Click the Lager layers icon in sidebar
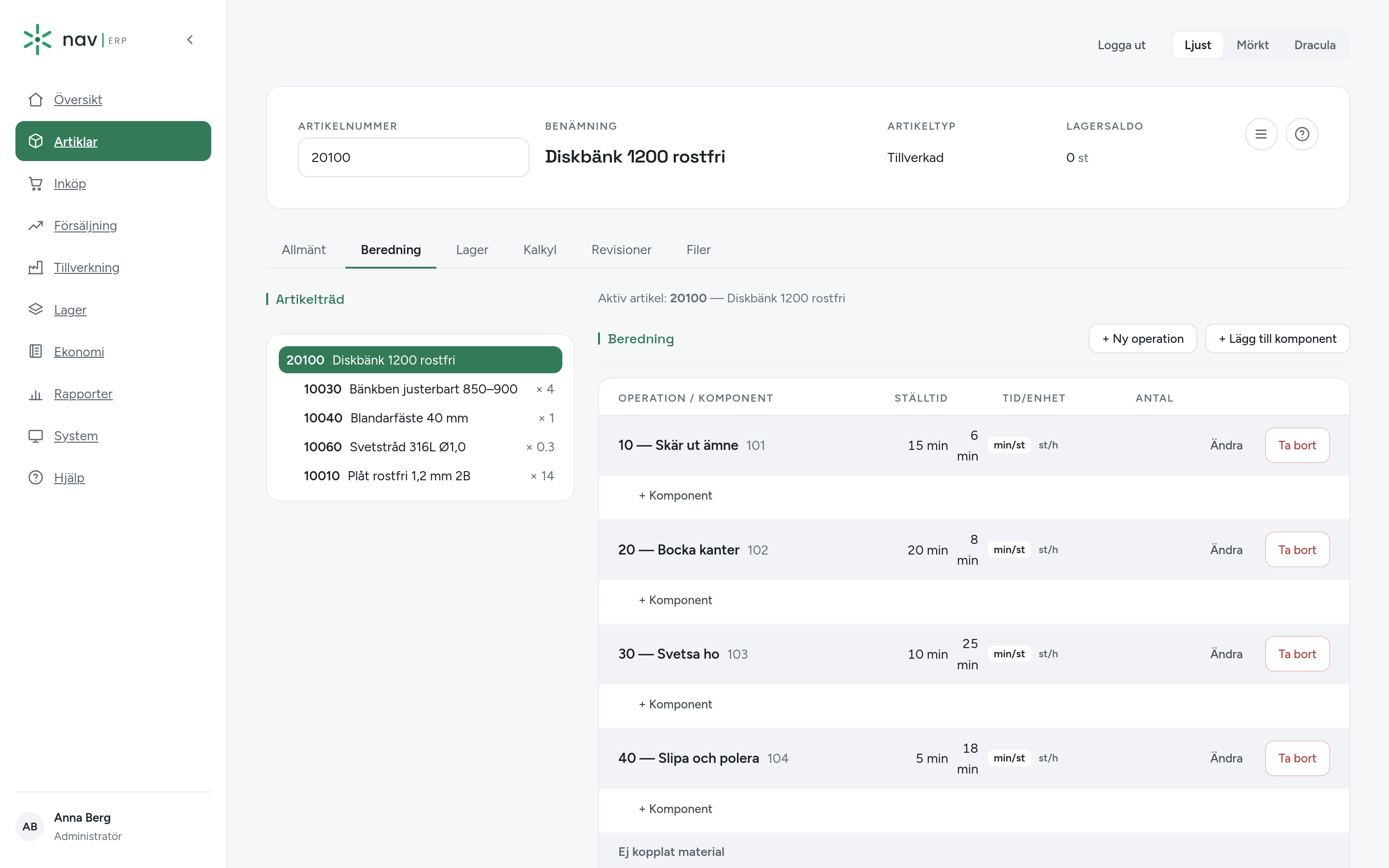The height and width of the screenshot is (868, 1389). point(36,310)
